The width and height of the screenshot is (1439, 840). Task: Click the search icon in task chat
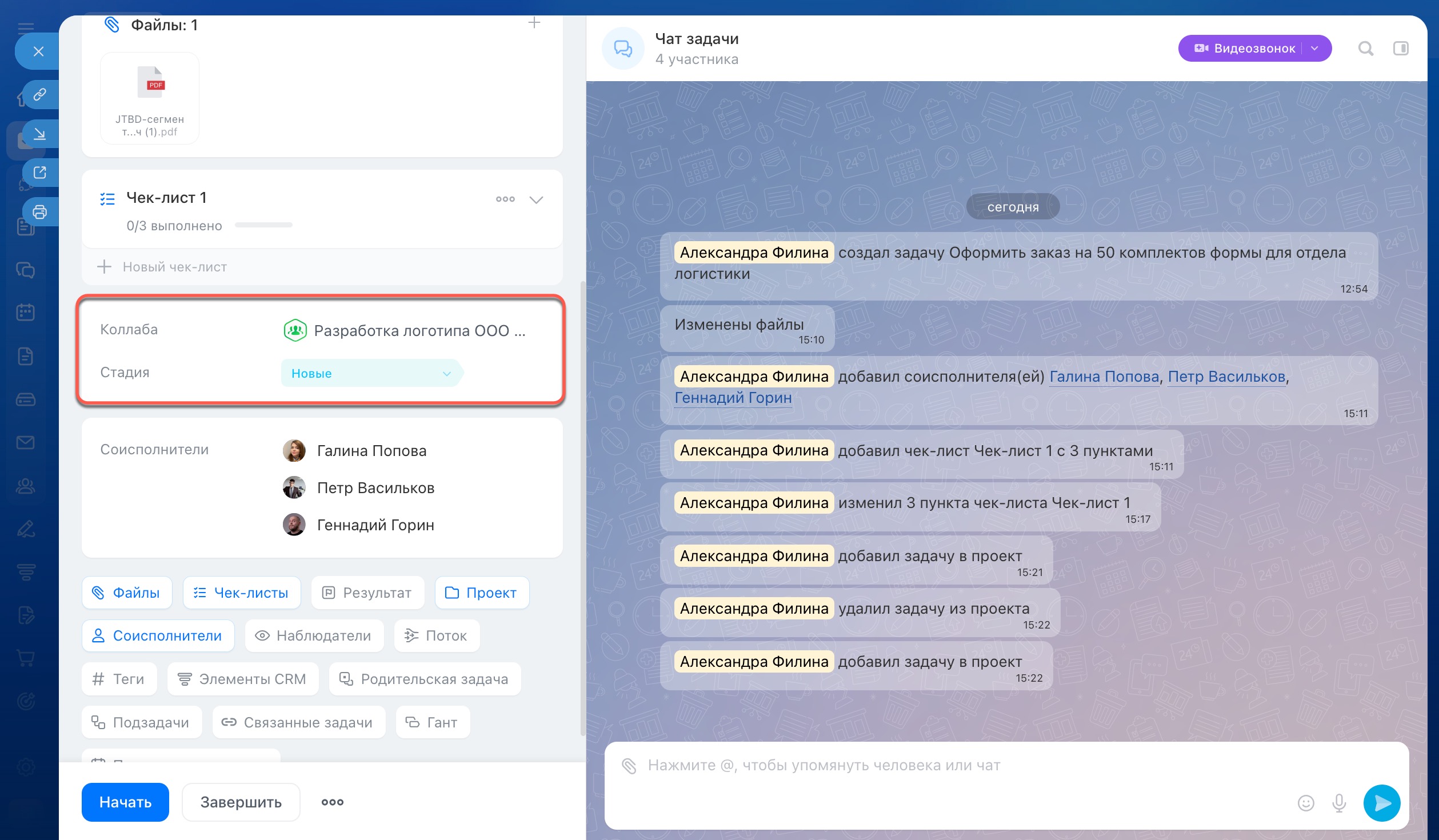click(x=1365, y=49)
